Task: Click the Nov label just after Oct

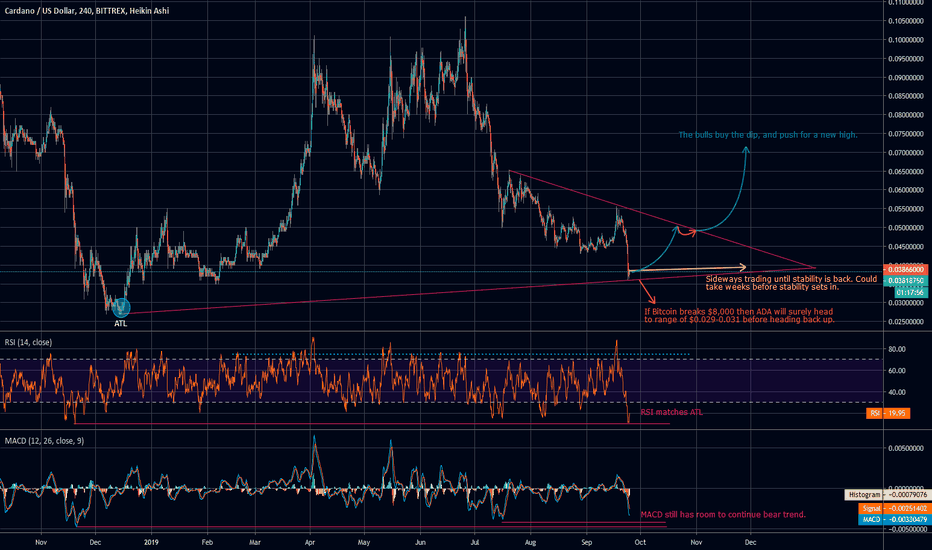Action: (x=696, y=542)
